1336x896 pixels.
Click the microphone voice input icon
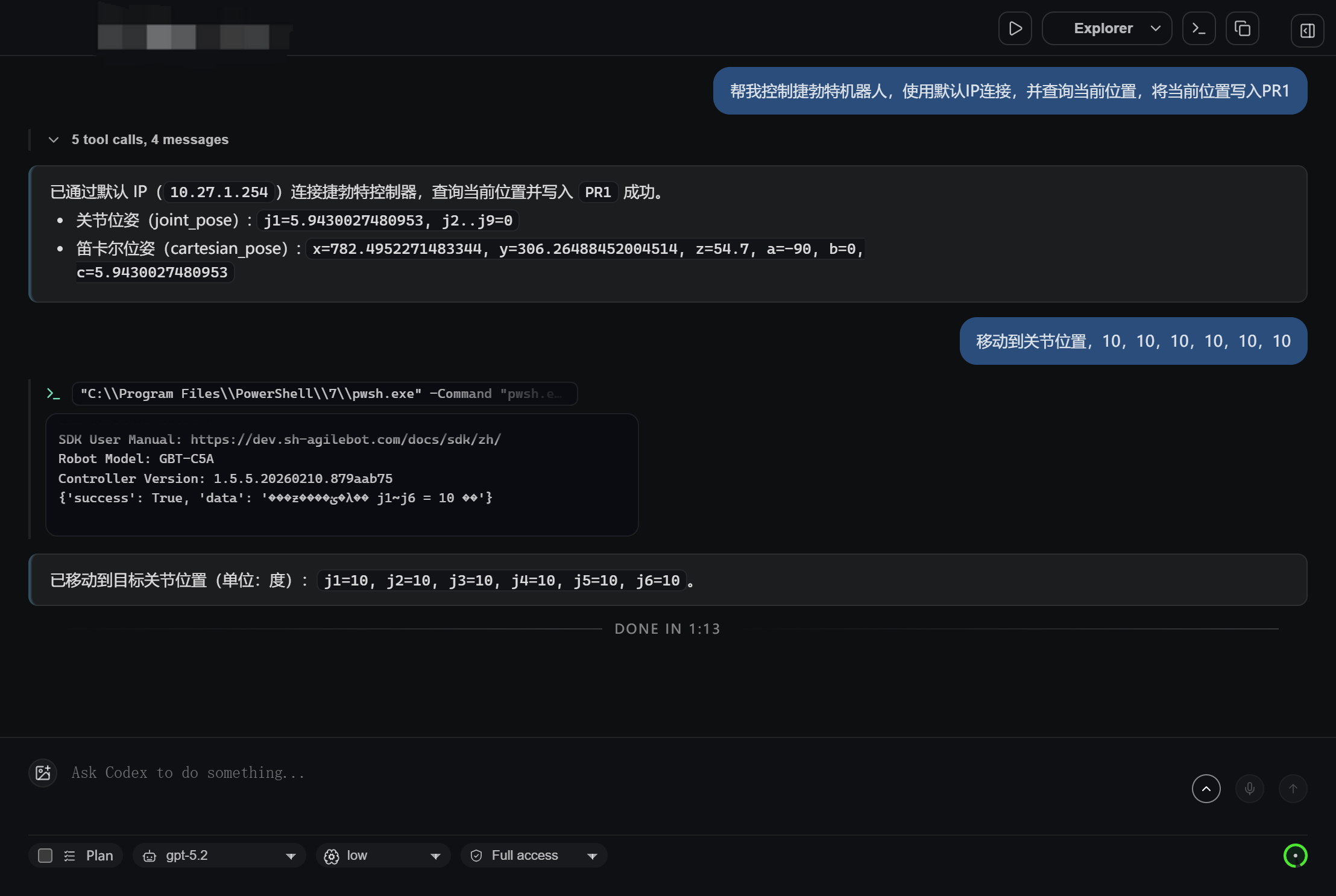1249,789
